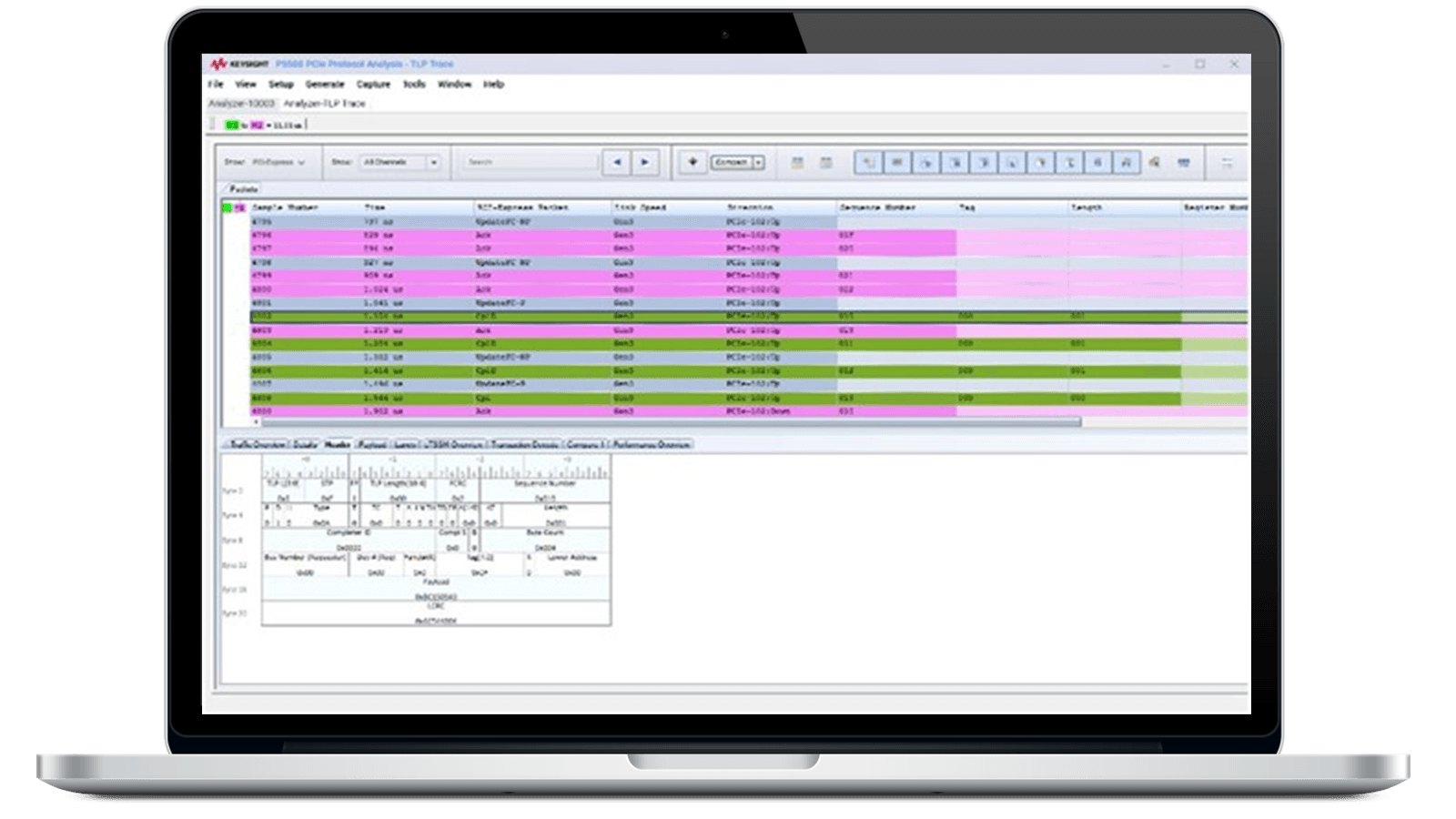Open the LTSSM Overview tab
The image size is (1456, 819).
(452, 443)
